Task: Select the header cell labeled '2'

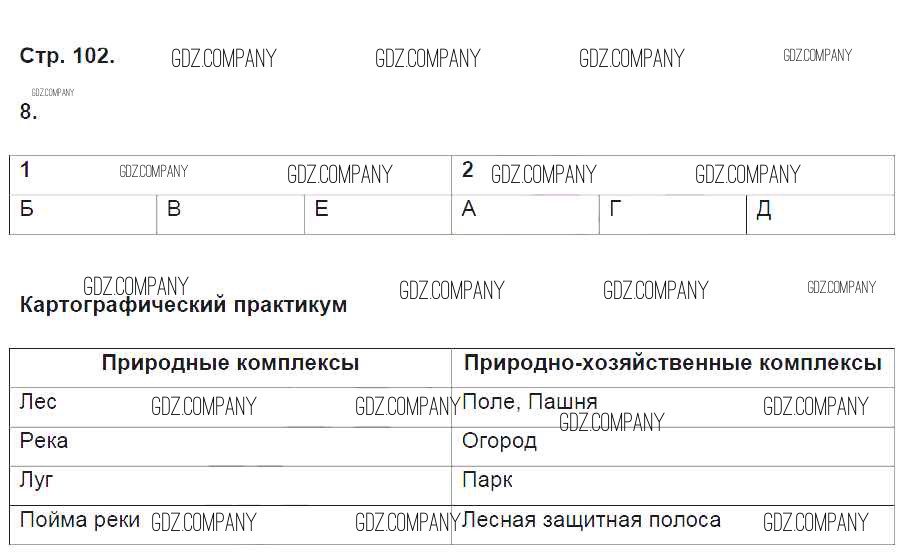Action: tap(672, 173)
